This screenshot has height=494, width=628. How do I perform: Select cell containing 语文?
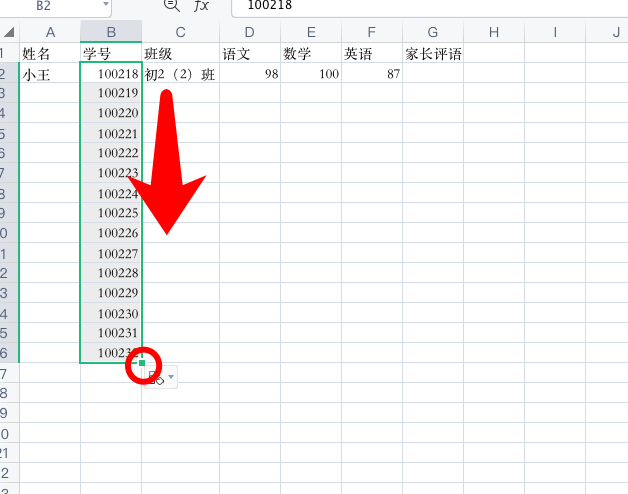pos(250,53)
